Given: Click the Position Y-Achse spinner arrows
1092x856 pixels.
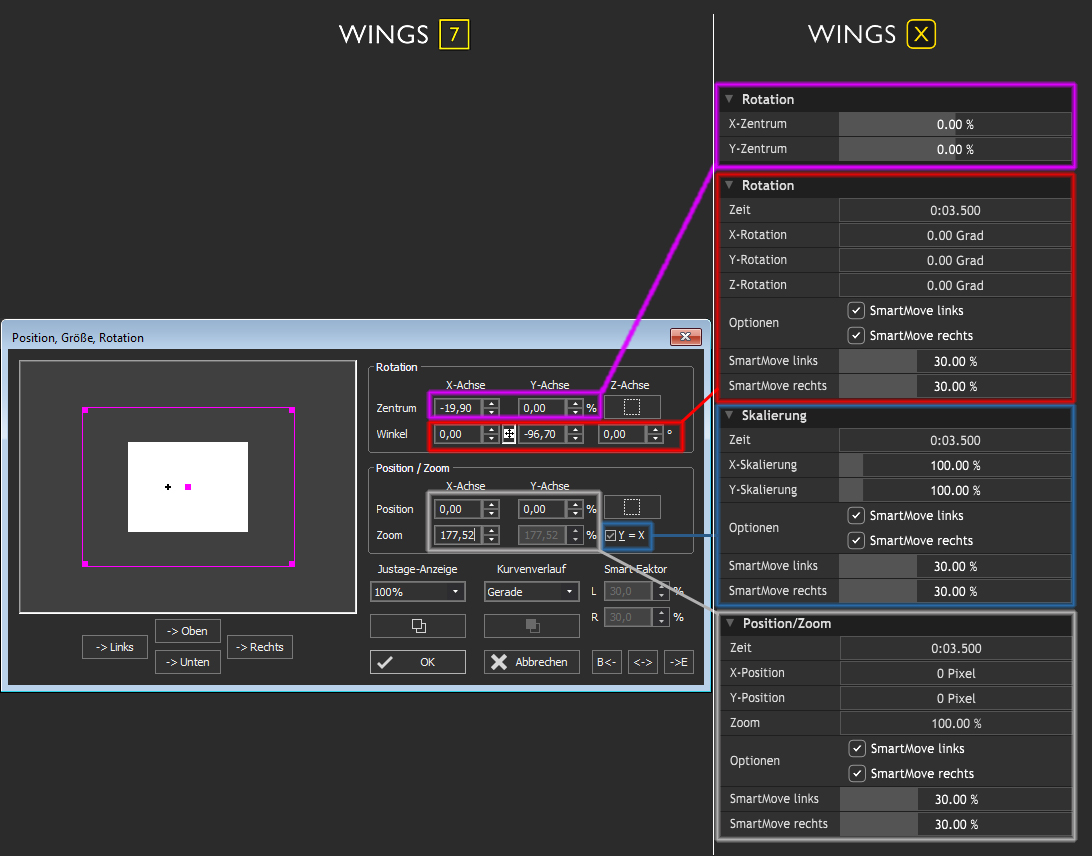Looking at the screenshot, I should click(575, 509).
